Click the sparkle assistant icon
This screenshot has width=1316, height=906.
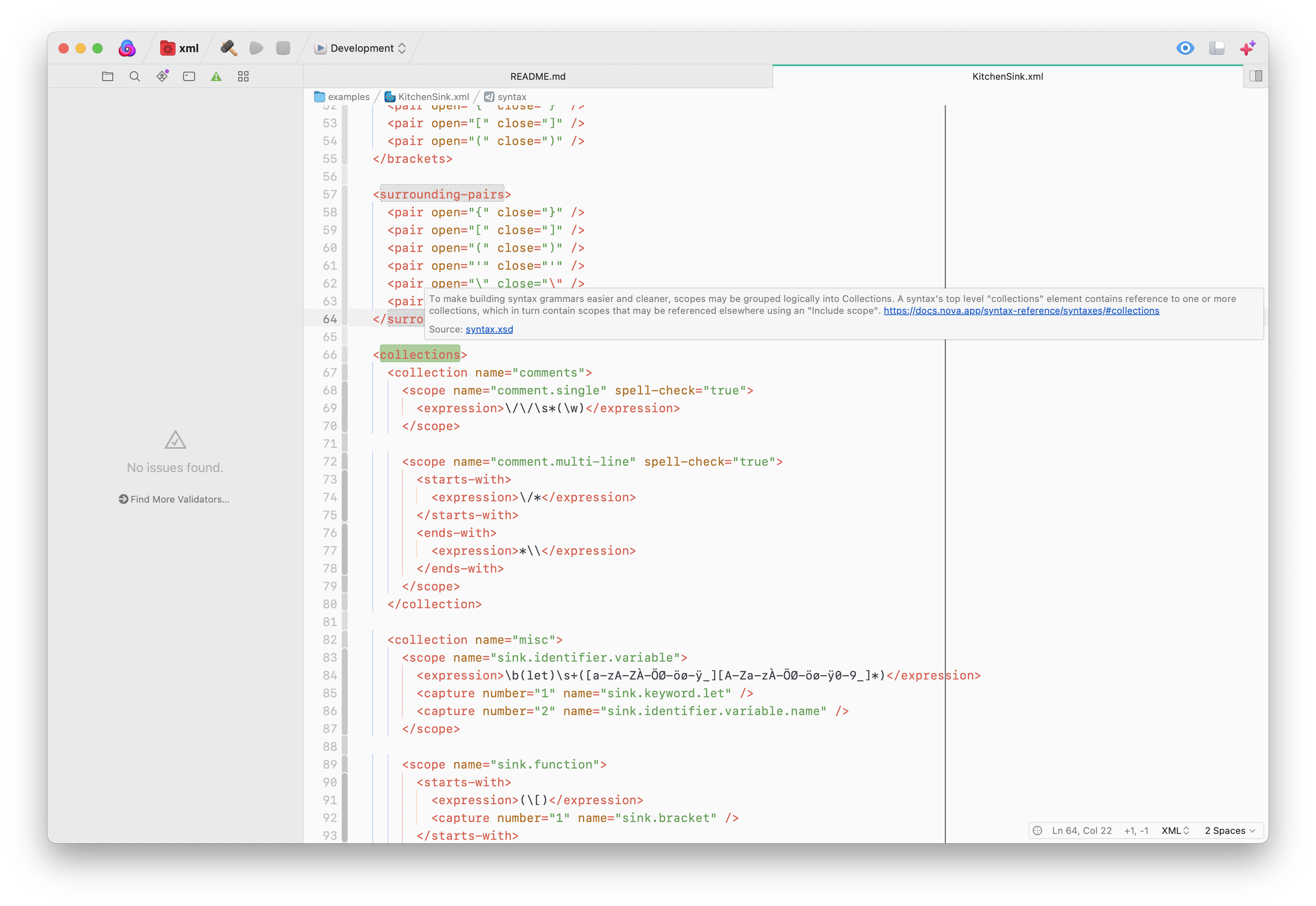[1247, 48]
